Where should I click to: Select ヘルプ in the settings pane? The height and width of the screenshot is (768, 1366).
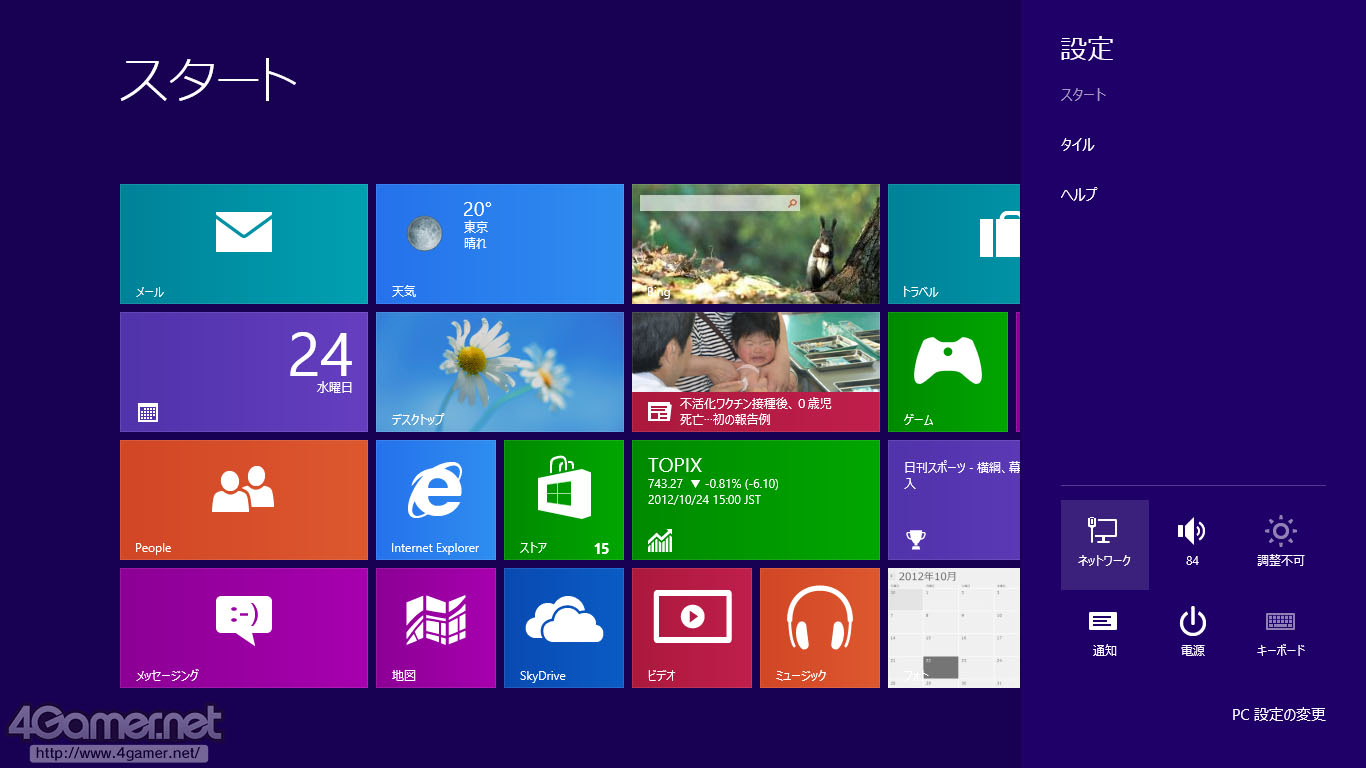1079,195
